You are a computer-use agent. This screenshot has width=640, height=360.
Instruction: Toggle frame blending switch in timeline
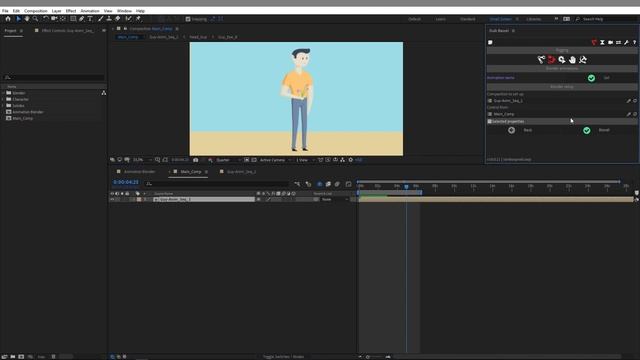328,184
